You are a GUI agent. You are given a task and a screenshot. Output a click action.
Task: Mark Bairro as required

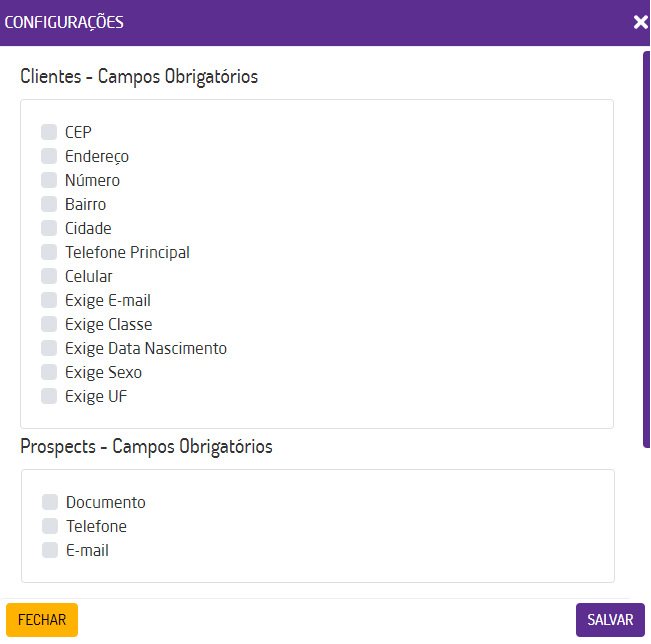tap(49, 204)
